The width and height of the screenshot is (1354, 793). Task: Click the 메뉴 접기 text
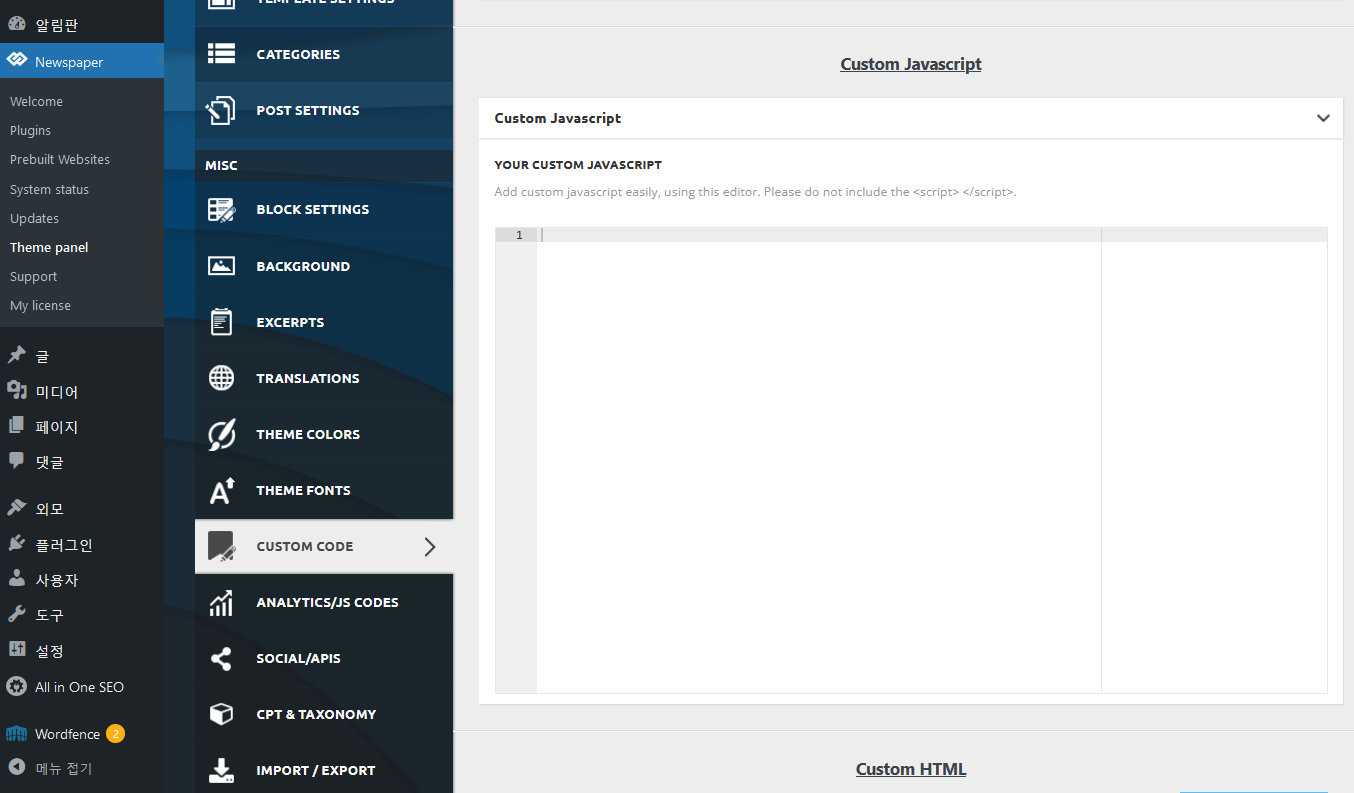(x=64, y=768)
